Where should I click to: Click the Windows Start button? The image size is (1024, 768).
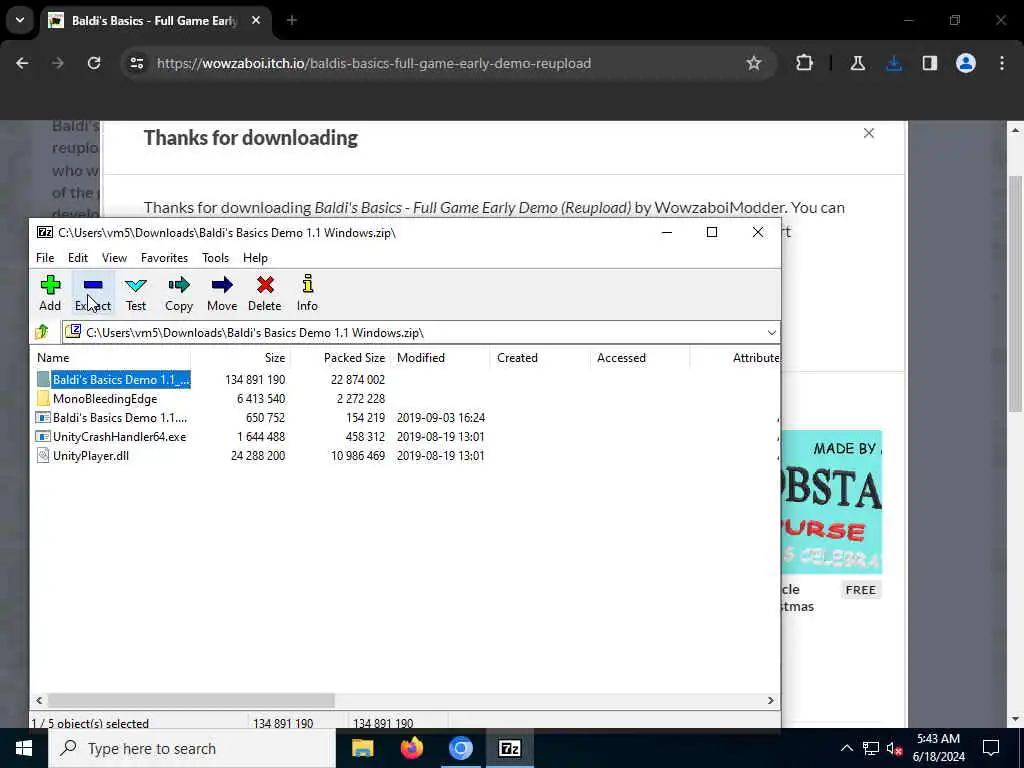[x=24, y=748]
